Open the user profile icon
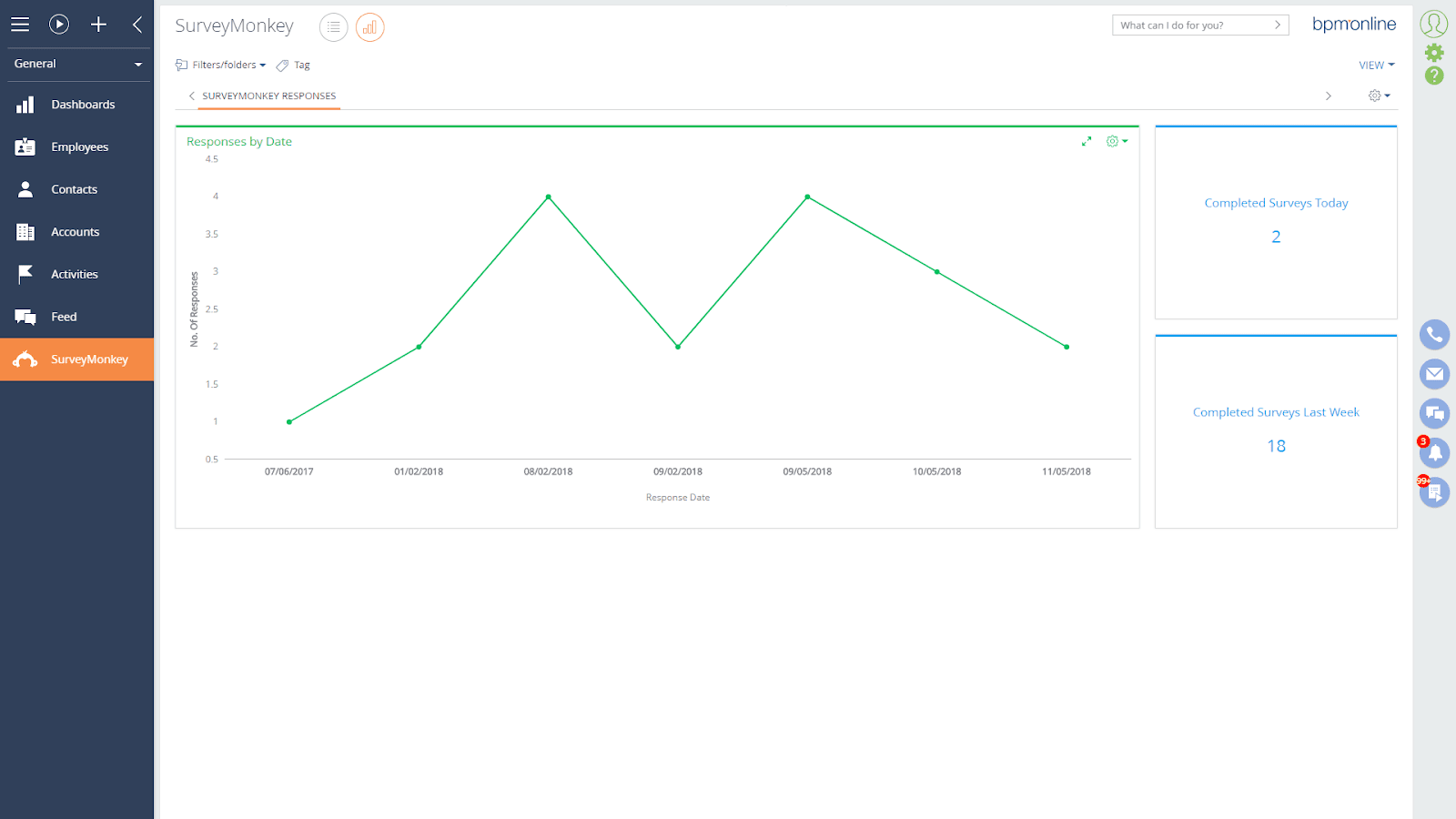This screenshot has height=819, width=1456. coord(1434,24)
